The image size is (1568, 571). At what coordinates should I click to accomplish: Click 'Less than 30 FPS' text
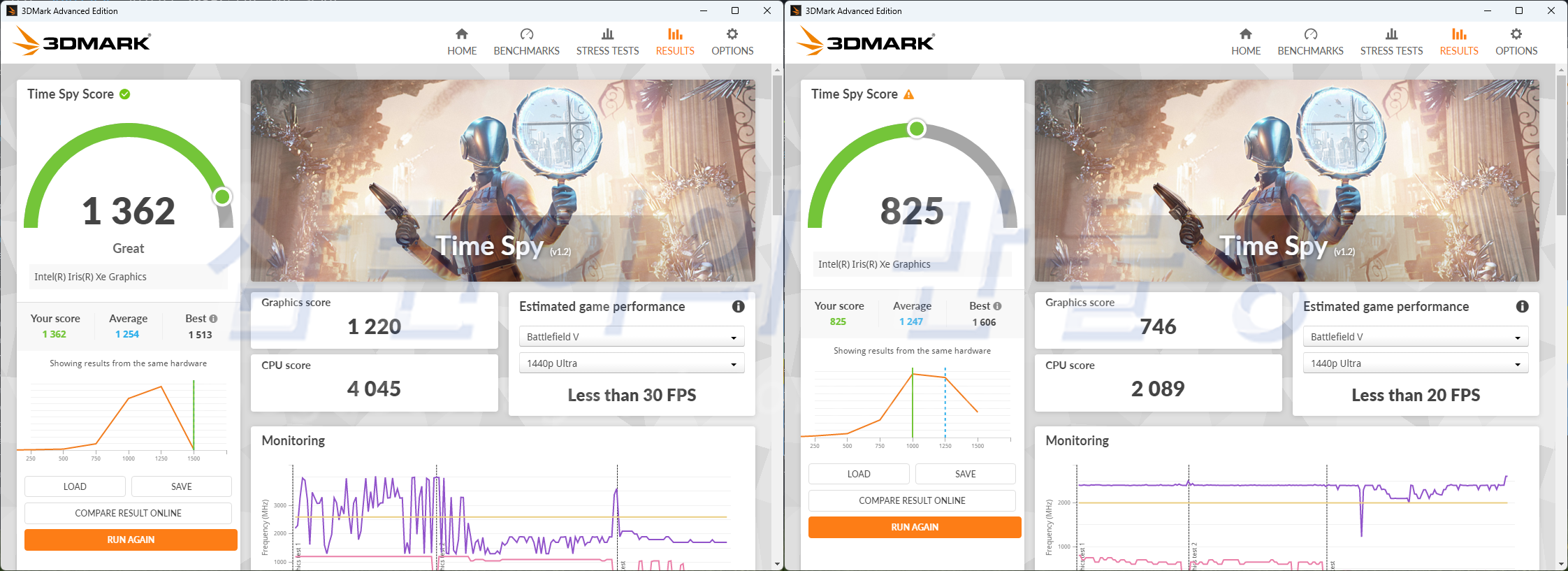pos(632,395)
